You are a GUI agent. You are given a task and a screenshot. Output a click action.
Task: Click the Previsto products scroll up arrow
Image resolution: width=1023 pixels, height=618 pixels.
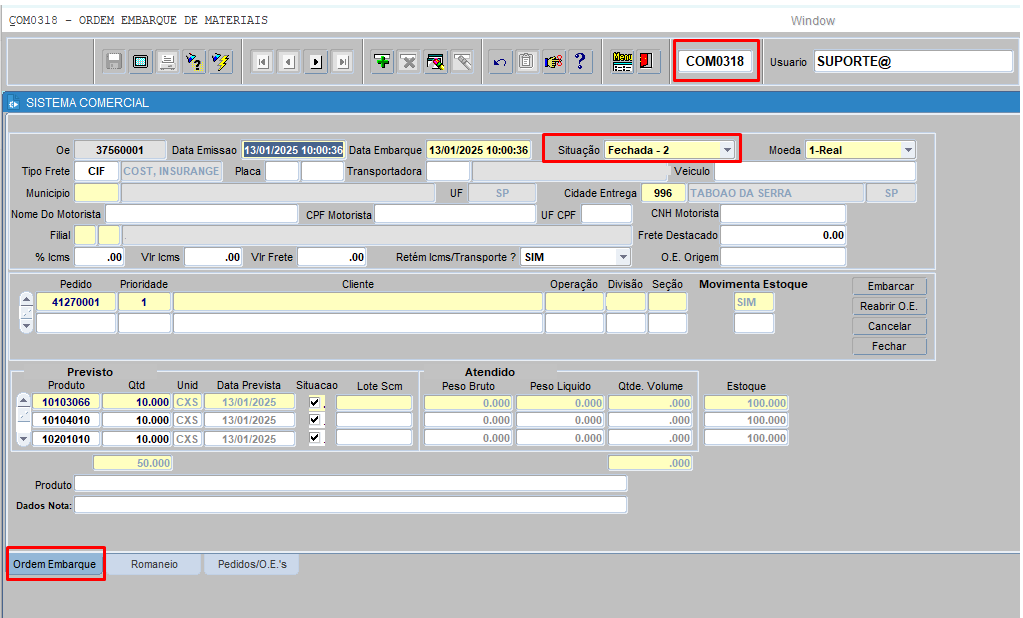point(23,400)
